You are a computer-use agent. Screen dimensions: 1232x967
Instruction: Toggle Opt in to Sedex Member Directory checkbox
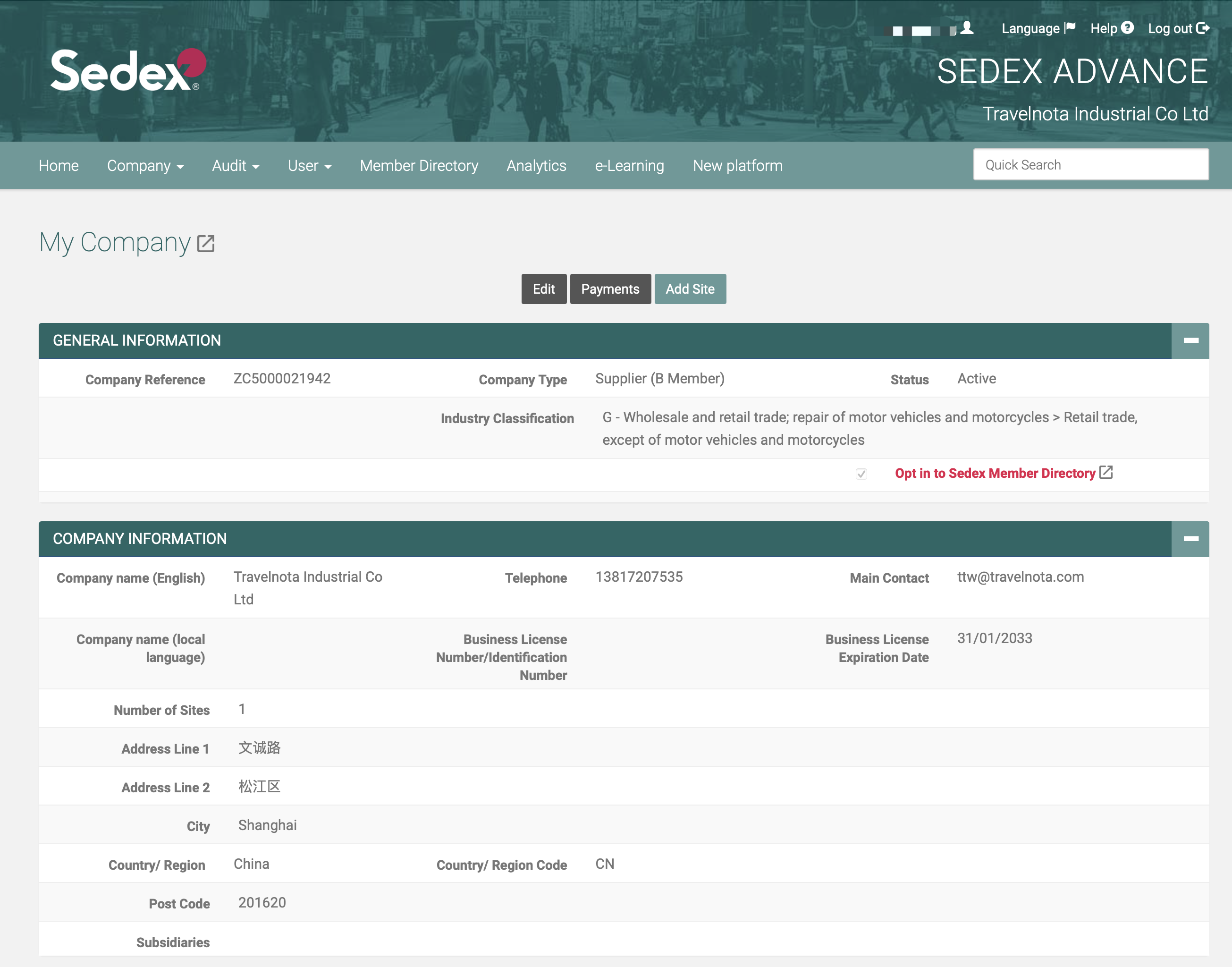(x=861, y=474)
